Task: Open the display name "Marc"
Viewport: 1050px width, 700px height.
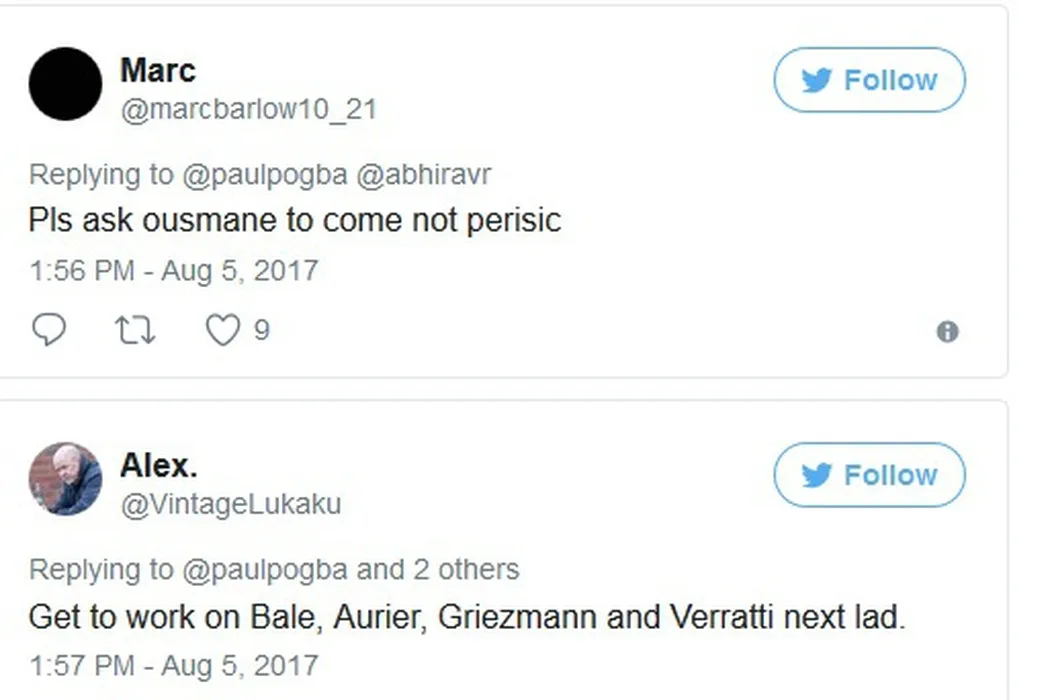Action: pos(158,70)
